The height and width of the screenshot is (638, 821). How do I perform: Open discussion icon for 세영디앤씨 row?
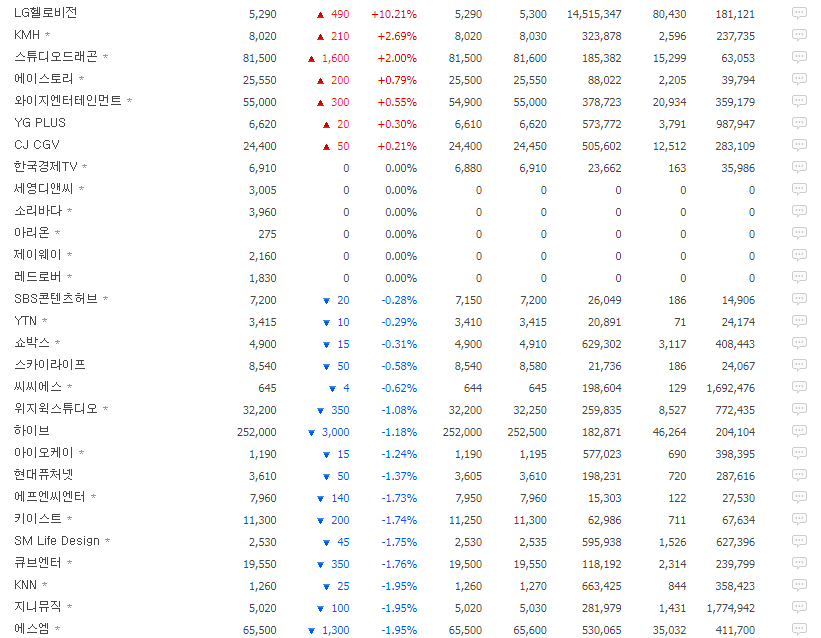799,189
